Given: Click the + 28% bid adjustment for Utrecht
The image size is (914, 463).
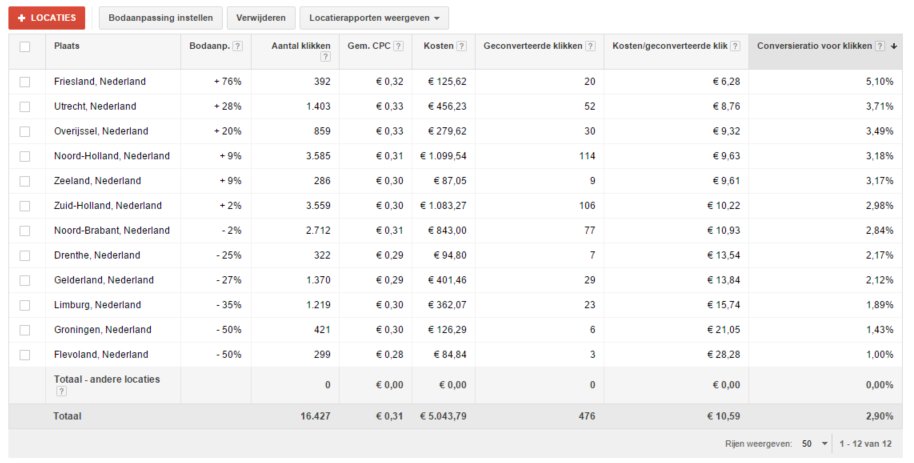Looking at the screenshot, I should point(227,106).
